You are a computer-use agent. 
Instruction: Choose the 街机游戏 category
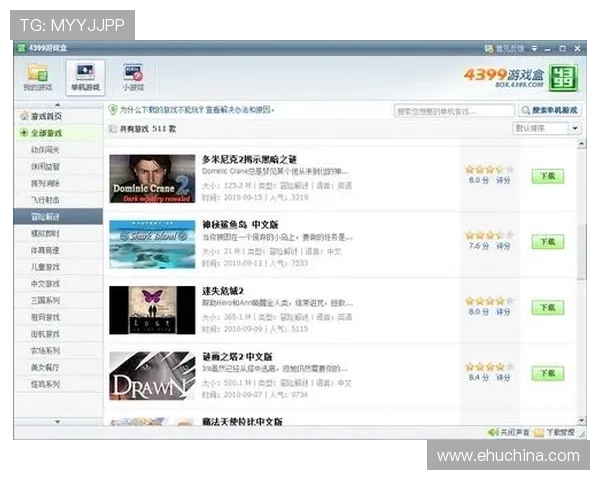[58, 334]
